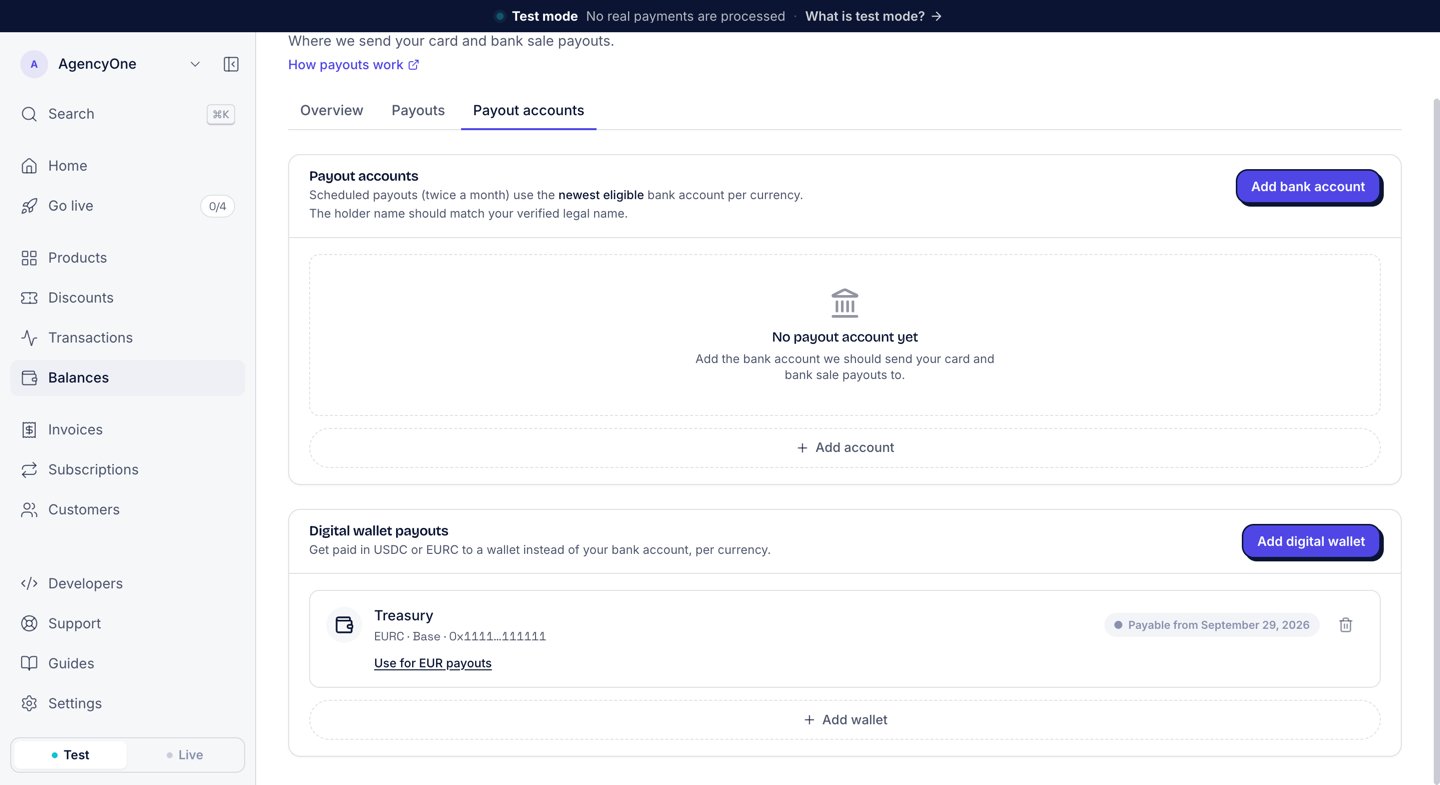Open Invoices in the sidebar
1440x785 pixels.
[127, 430]
